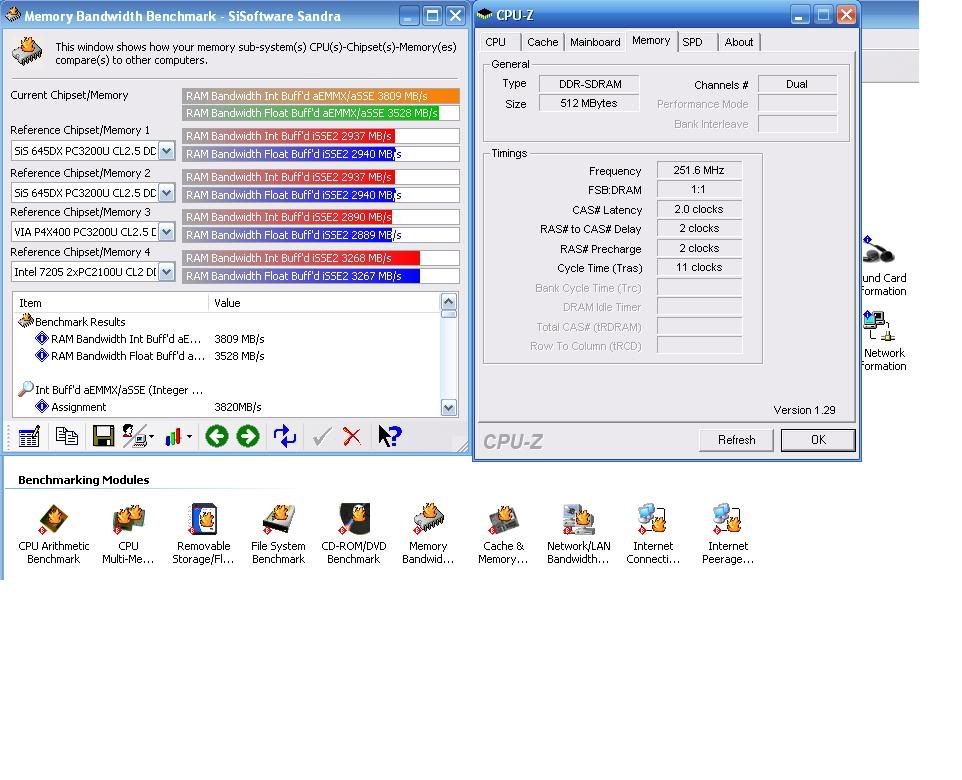Open Reference Chipset/Memory 1 dropdown
Viewport: 962px width, 780px height.
tap(166, 151)
